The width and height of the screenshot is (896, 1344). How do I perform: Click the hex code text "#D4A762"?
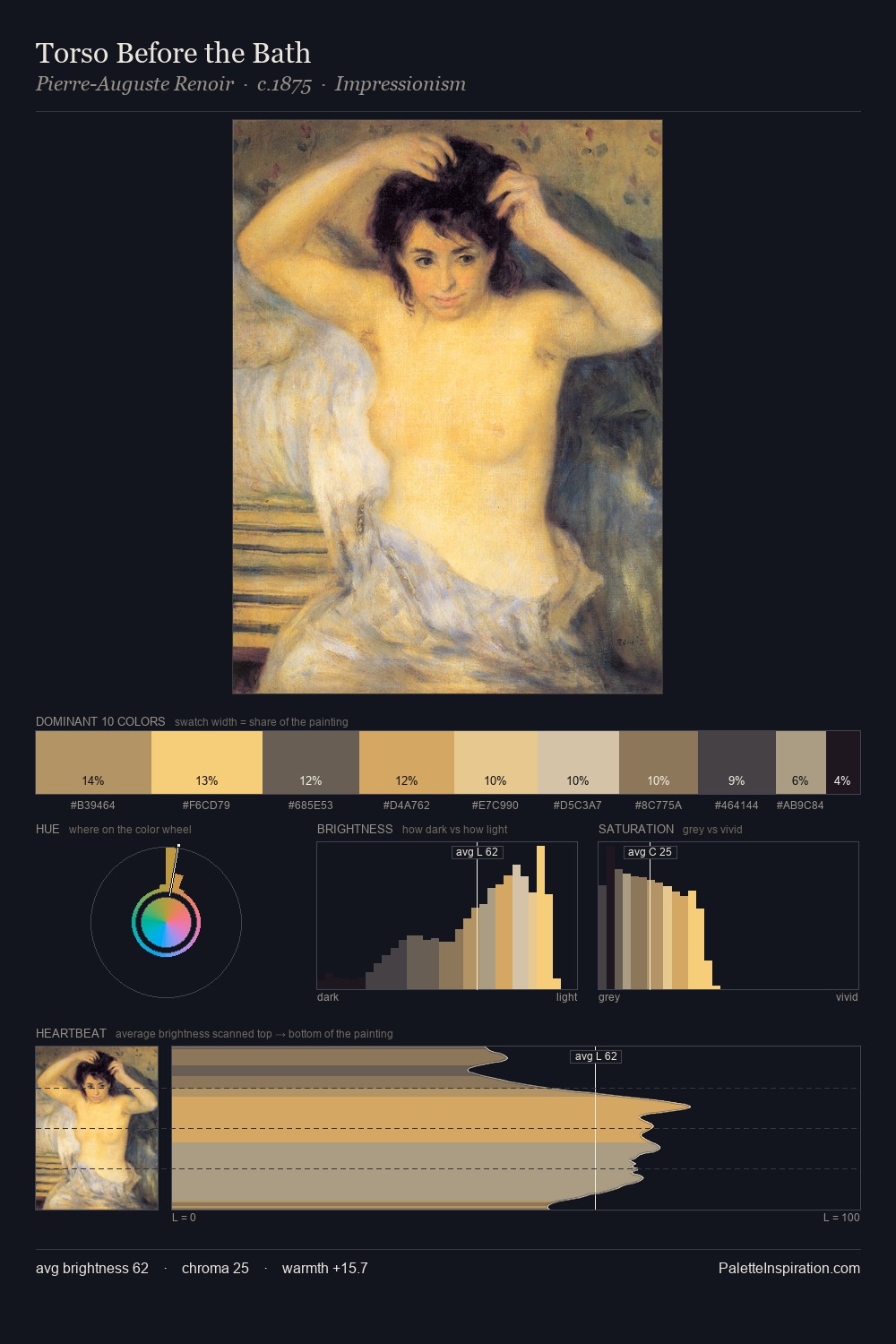tap(406, 805)
